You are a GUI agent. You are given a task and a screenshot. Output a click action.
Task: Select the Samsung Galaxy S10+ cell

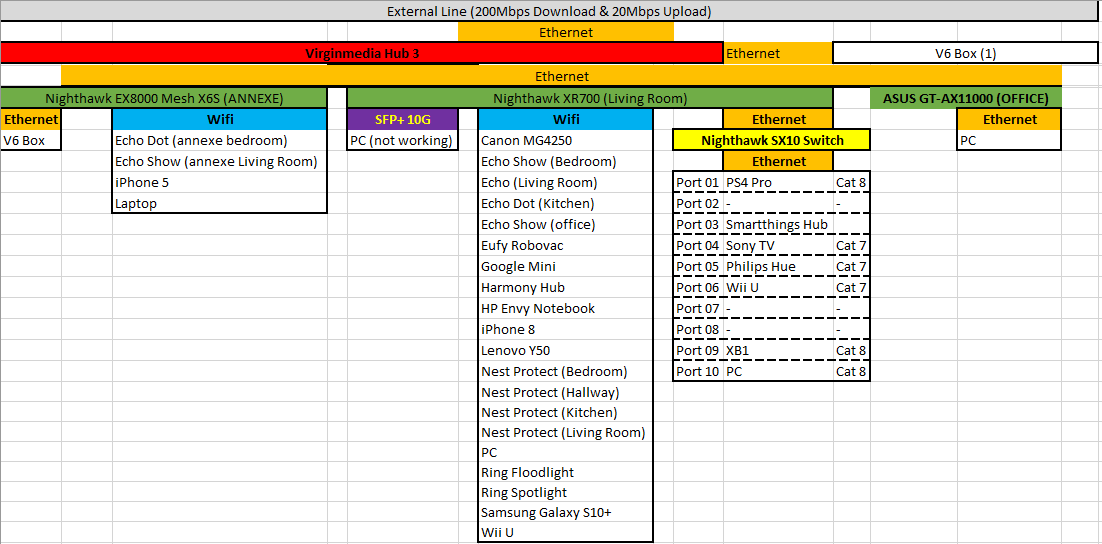(566, 512)
